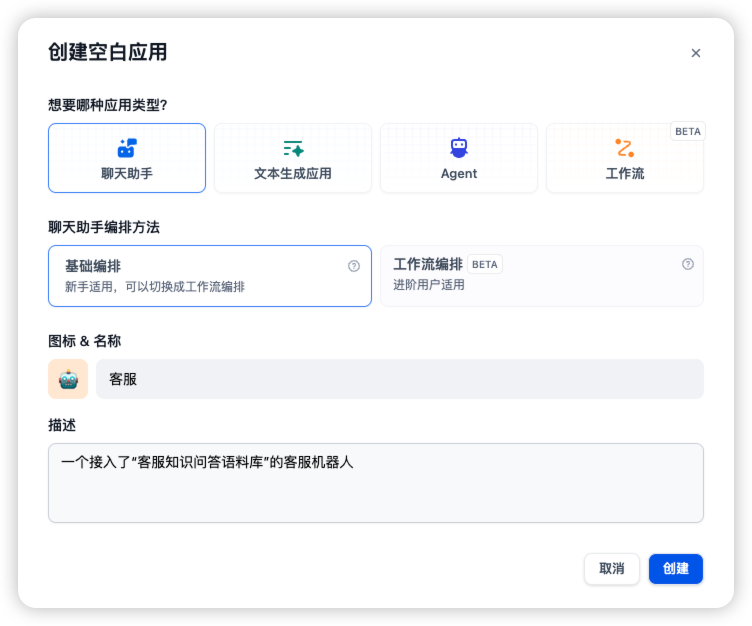This screenshot has width=752, height=626.
Task: Click the BETA badge on 工作流 card
Action: (x=688, y=131)
